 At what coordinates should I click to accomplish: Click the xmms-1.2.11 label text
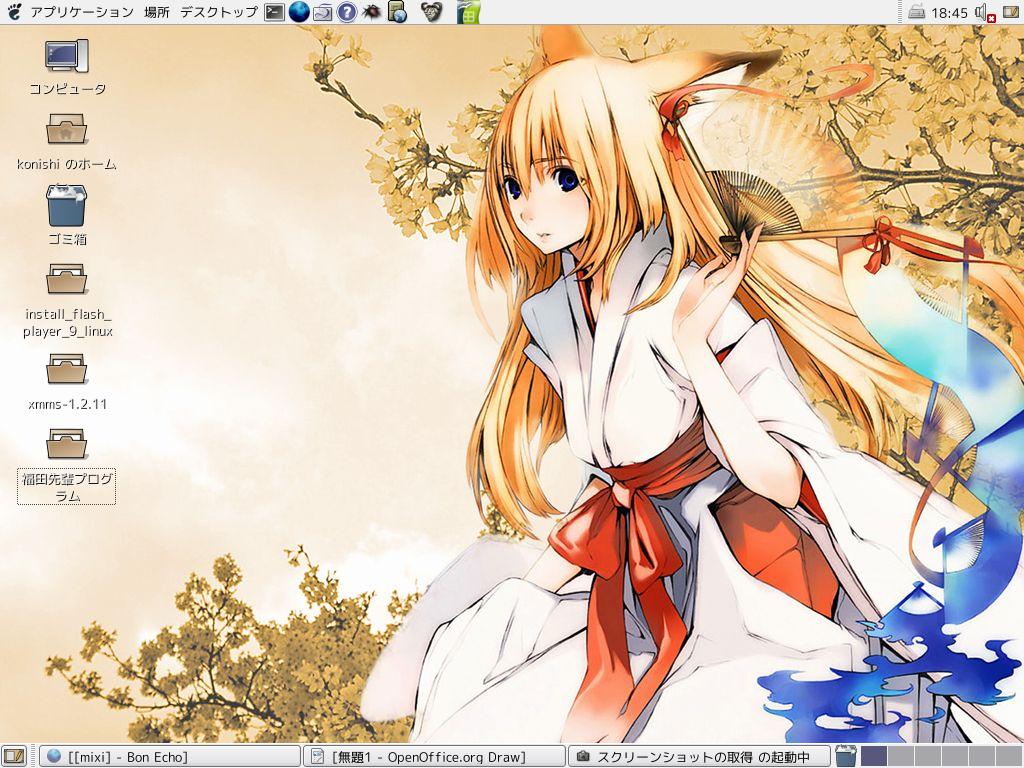point(67,404)
